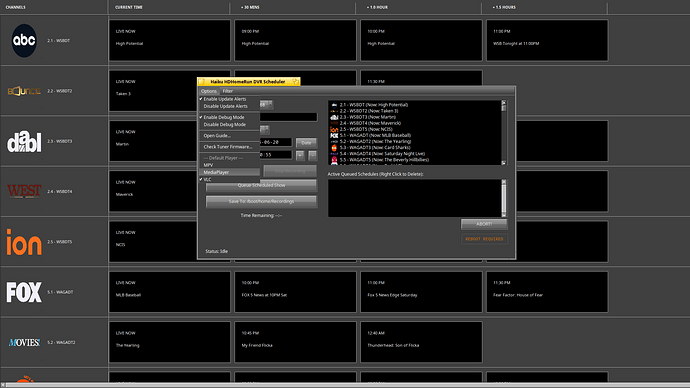
Task: Click channel list scrollbar down arrow
Action: 504,163
